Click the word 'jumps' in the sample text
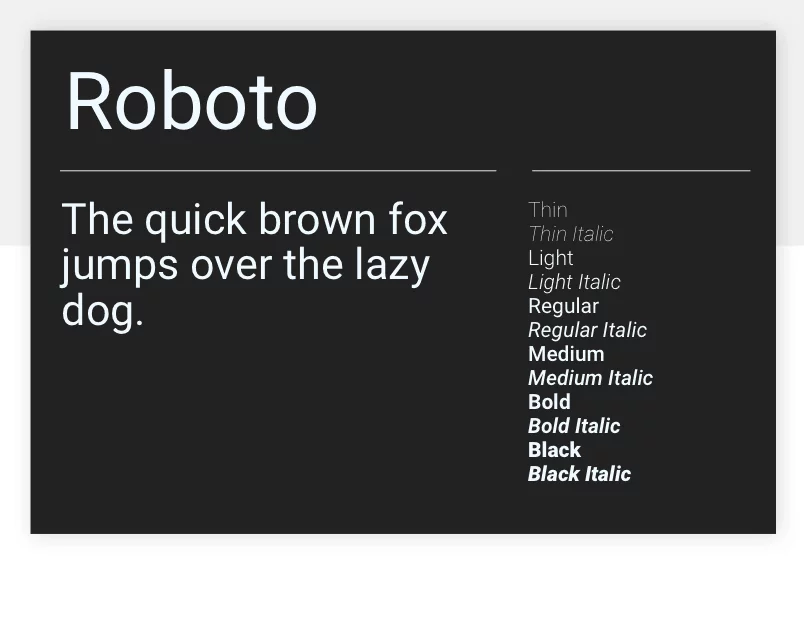 pyautogui.click(x=119, y=267)
